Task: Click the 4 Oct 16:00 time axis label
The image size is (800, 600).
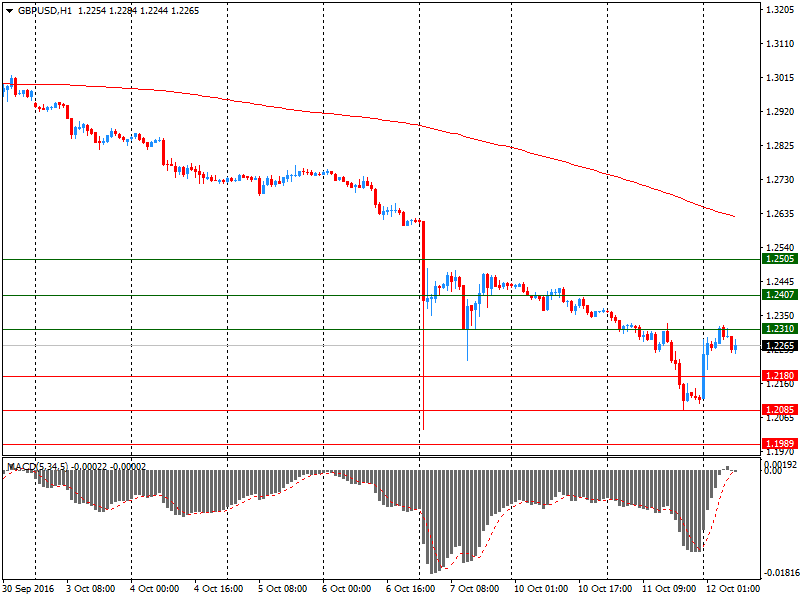Action: click(x=219, y=589)
